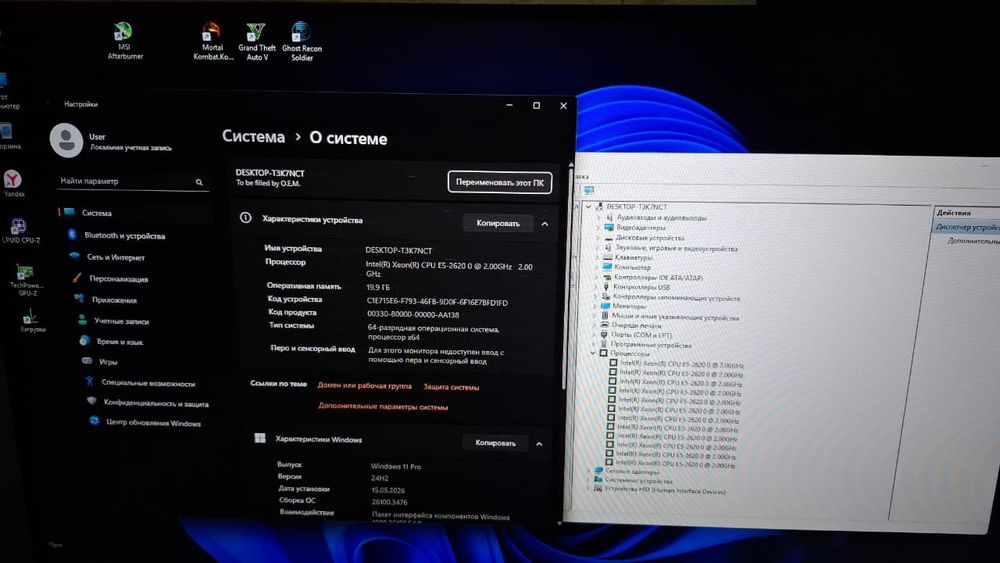Expand Аудиовходы и аудиовыходы node
Viewport: 1000px width, 563px height.
[x=598, y=217]
